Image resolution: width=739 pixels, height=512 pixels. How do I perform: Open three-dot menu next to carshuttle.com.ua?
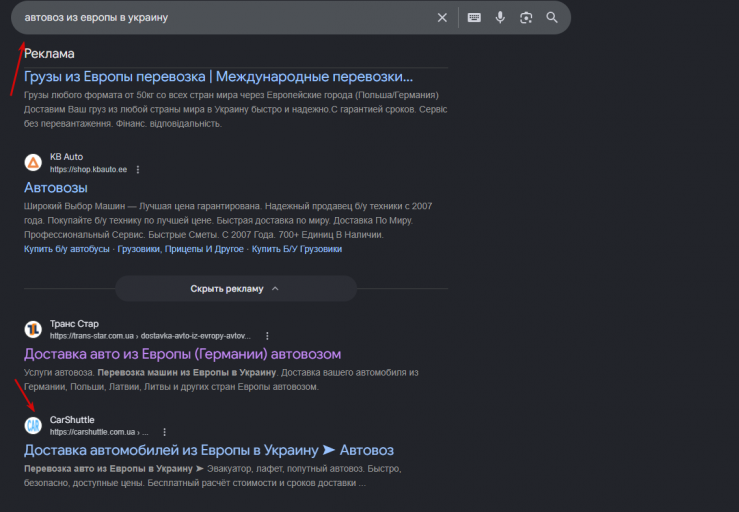pos(164,432)
